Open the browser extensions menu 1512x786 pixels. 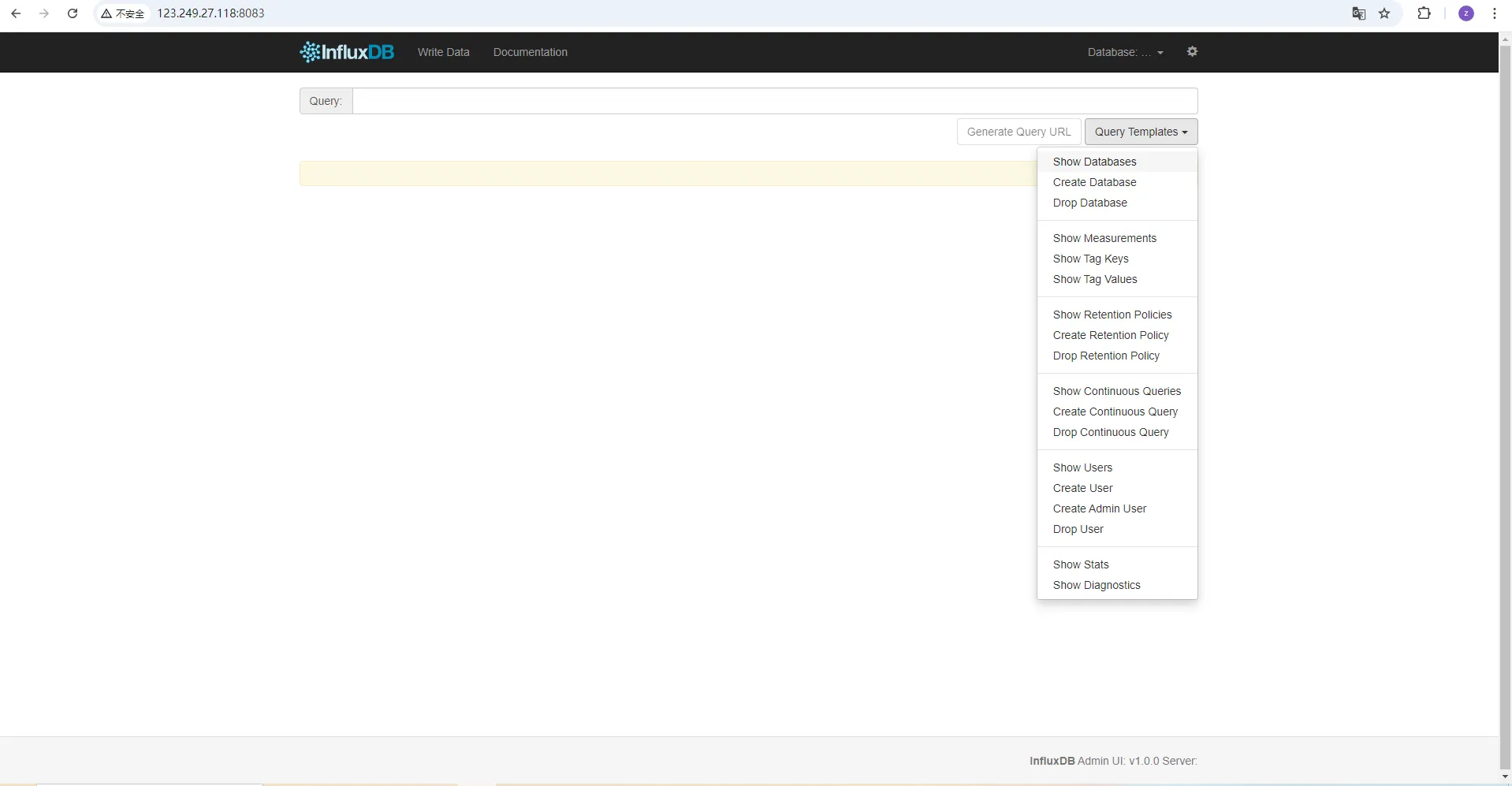pos(1424,13)
